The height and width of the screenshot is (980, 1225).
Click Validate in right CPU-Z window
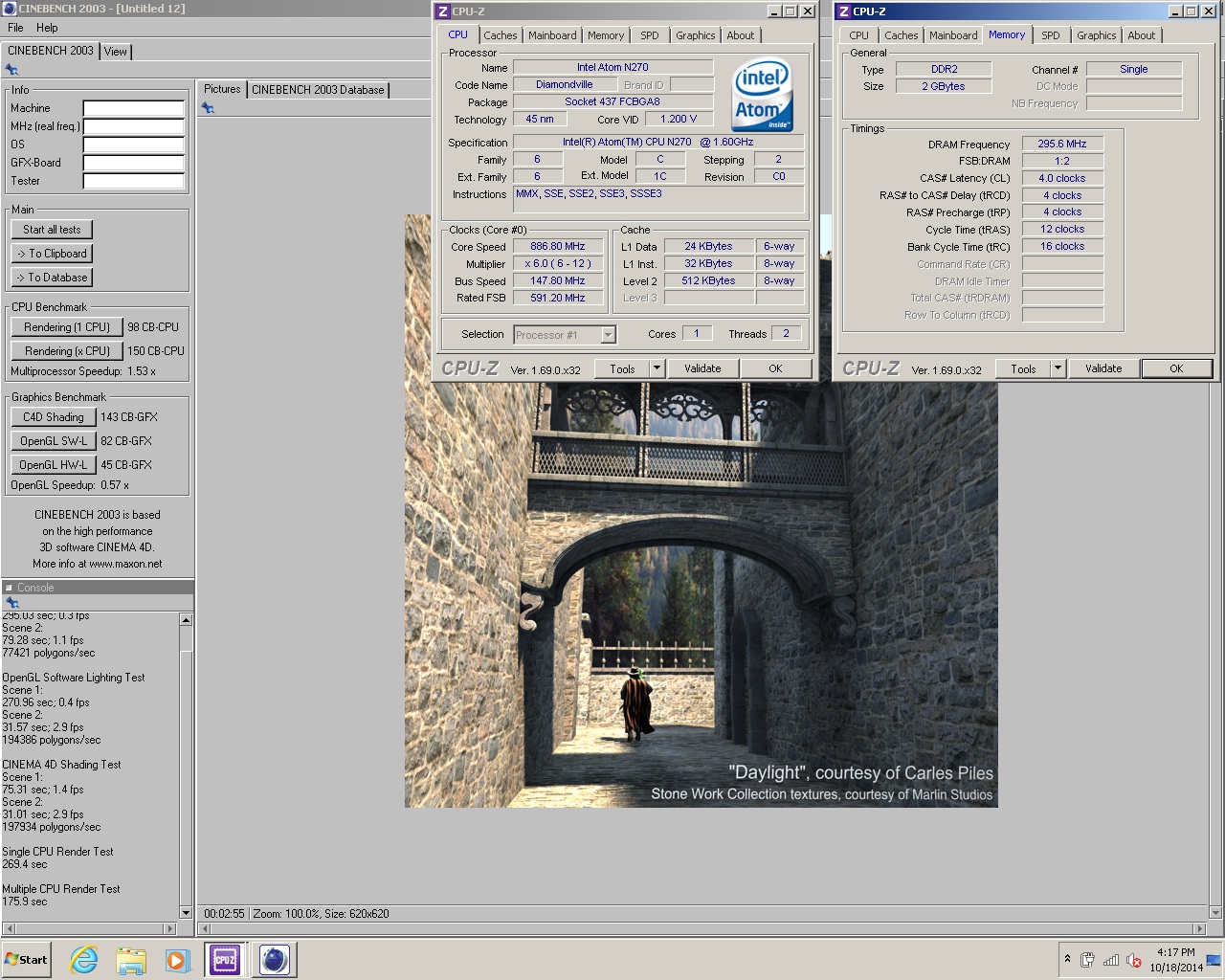pos(1103,368)
